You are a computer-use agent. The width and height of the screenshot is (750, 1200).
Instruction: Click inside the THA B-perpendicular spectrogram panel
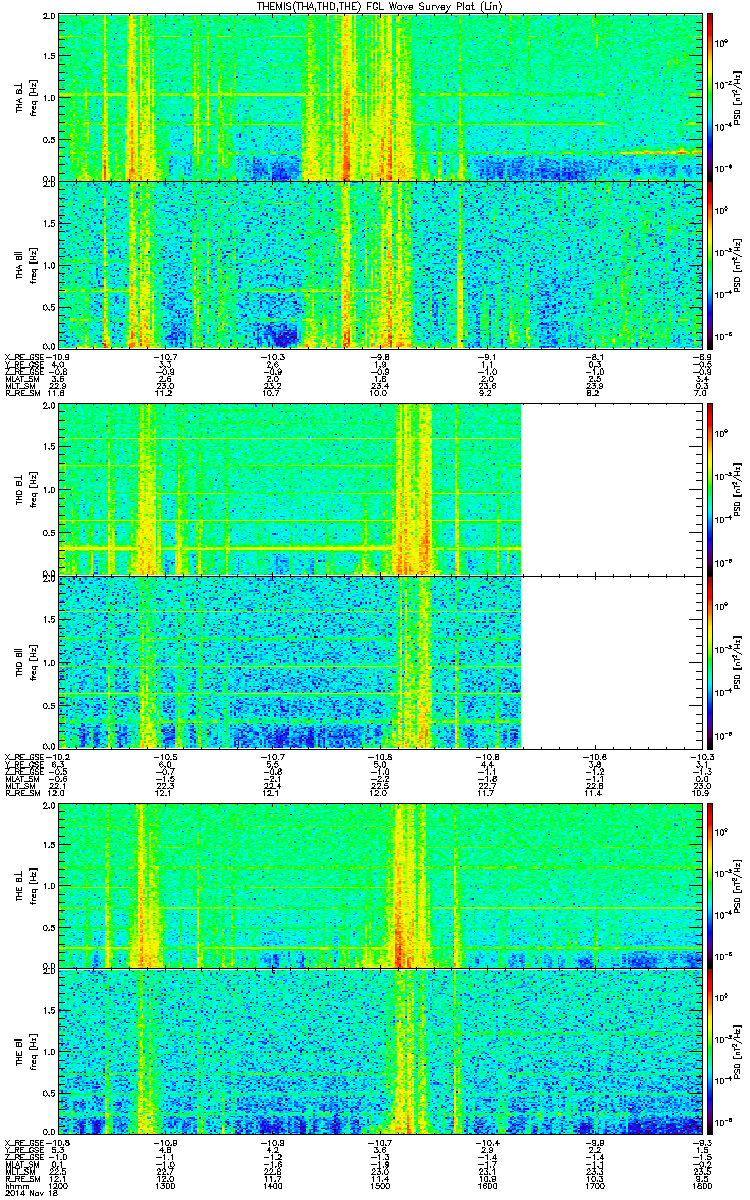pyautogui.click(x=379, y=97)
